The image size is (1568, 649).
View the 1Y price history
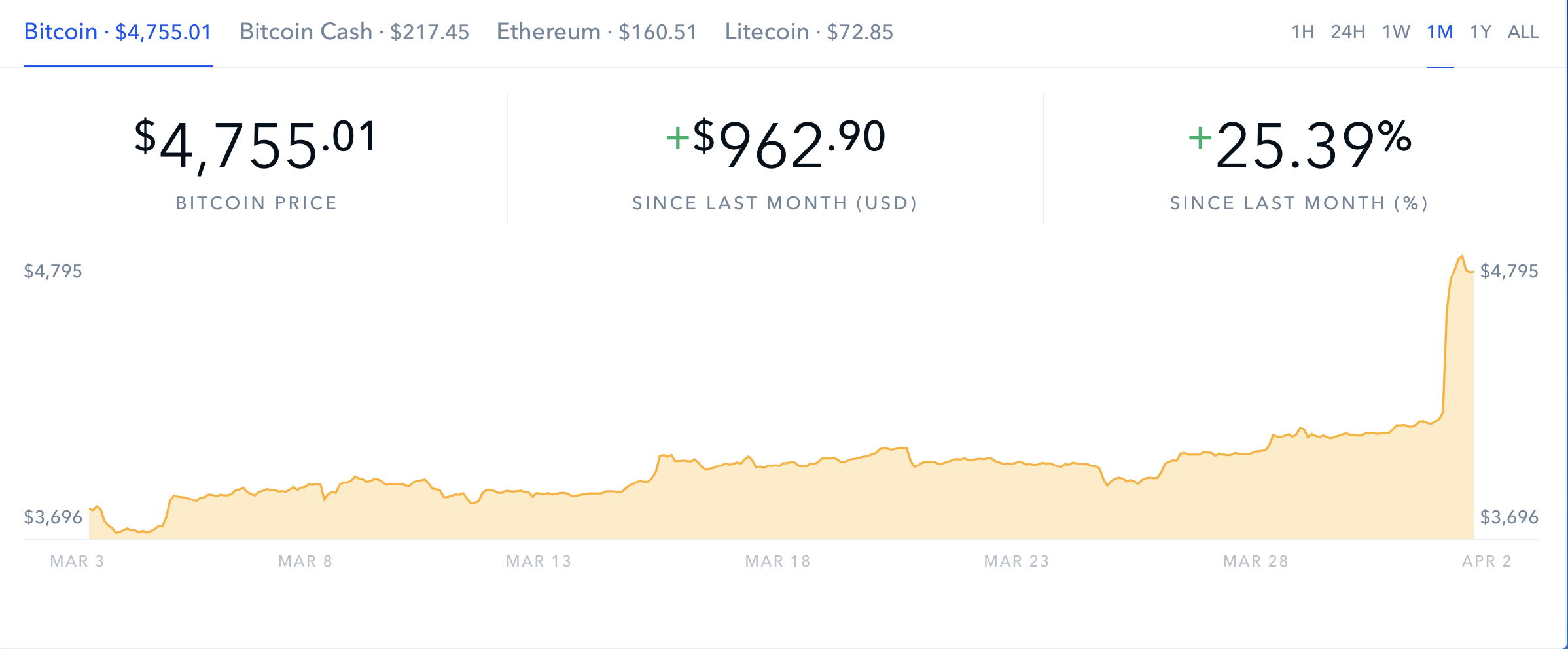pyautogui.click(x=1480, y=32)
